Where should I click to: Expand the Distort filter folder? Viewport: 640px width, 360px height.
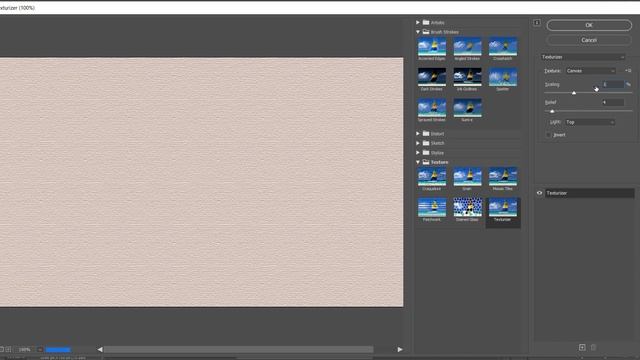pos(418,133)
